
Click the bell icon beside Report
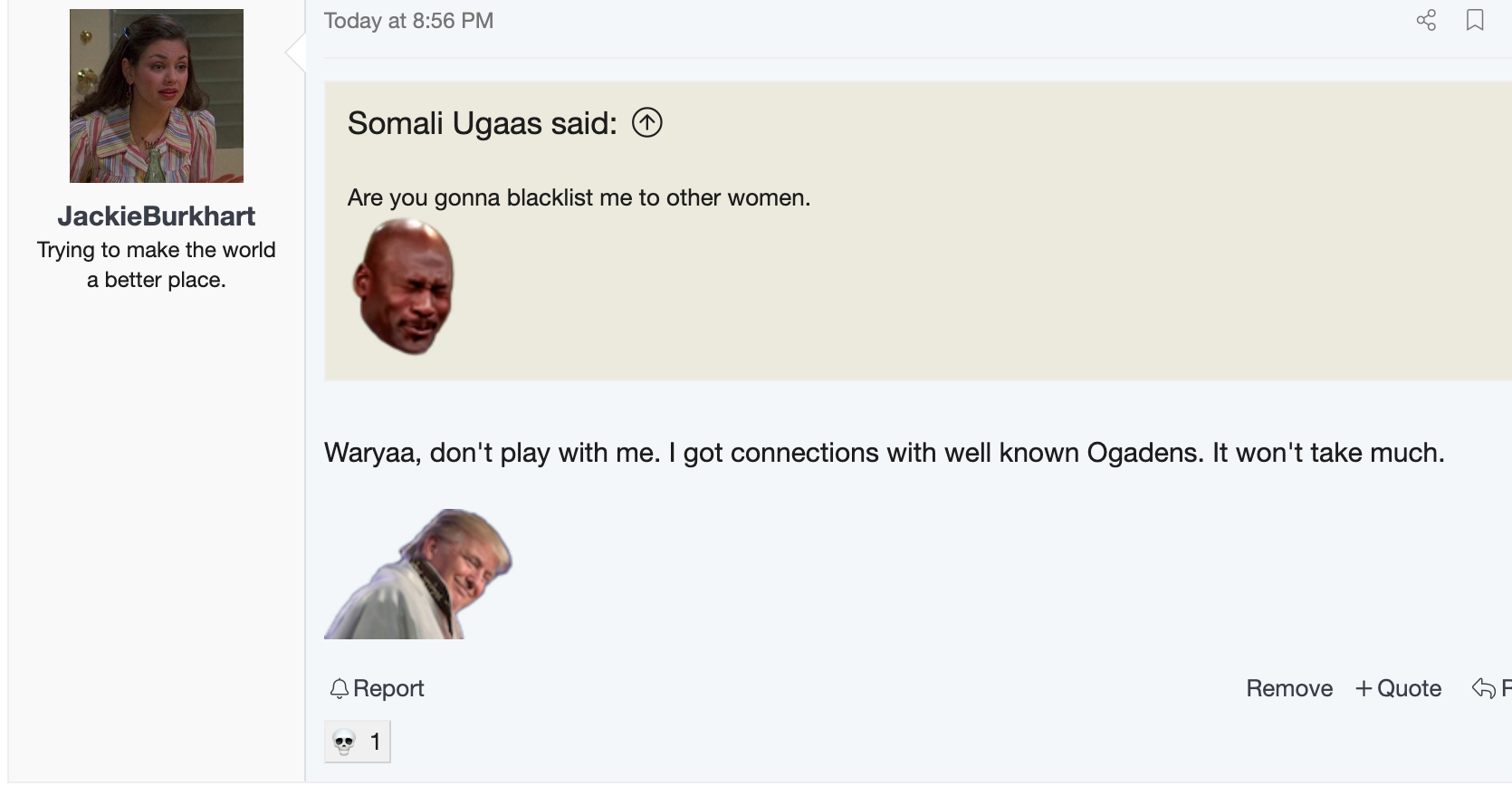(x=340, y=689)
